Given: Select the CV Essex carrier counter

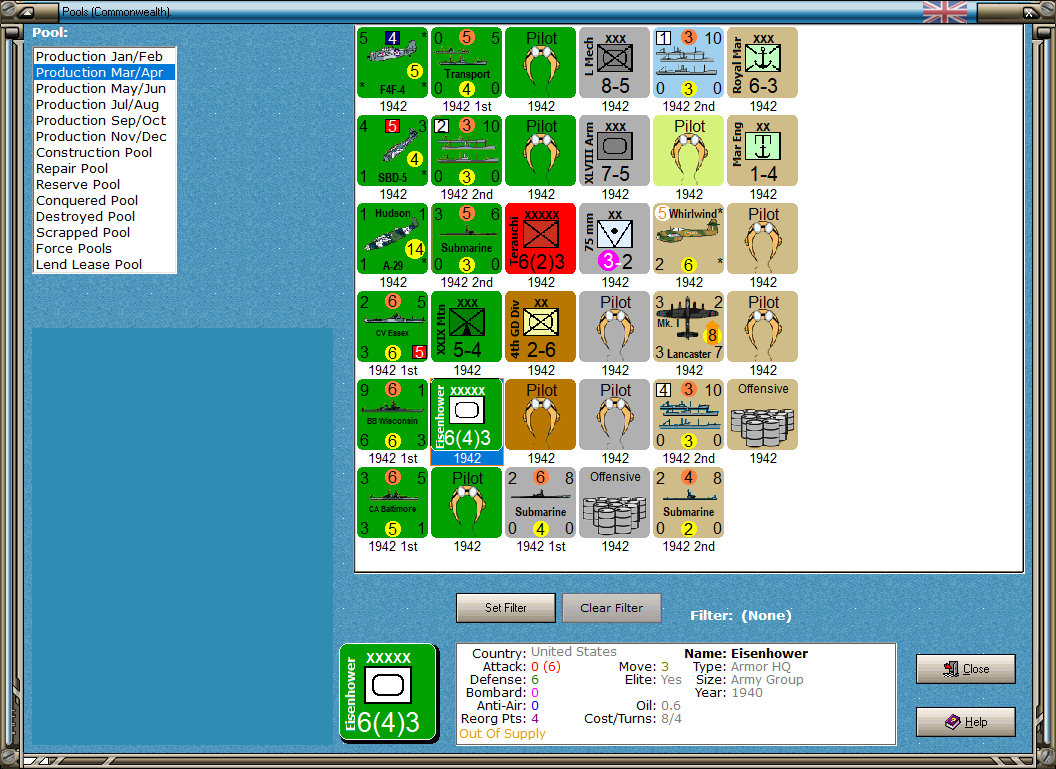Looking at the screenshot, I should coord(393,327).
